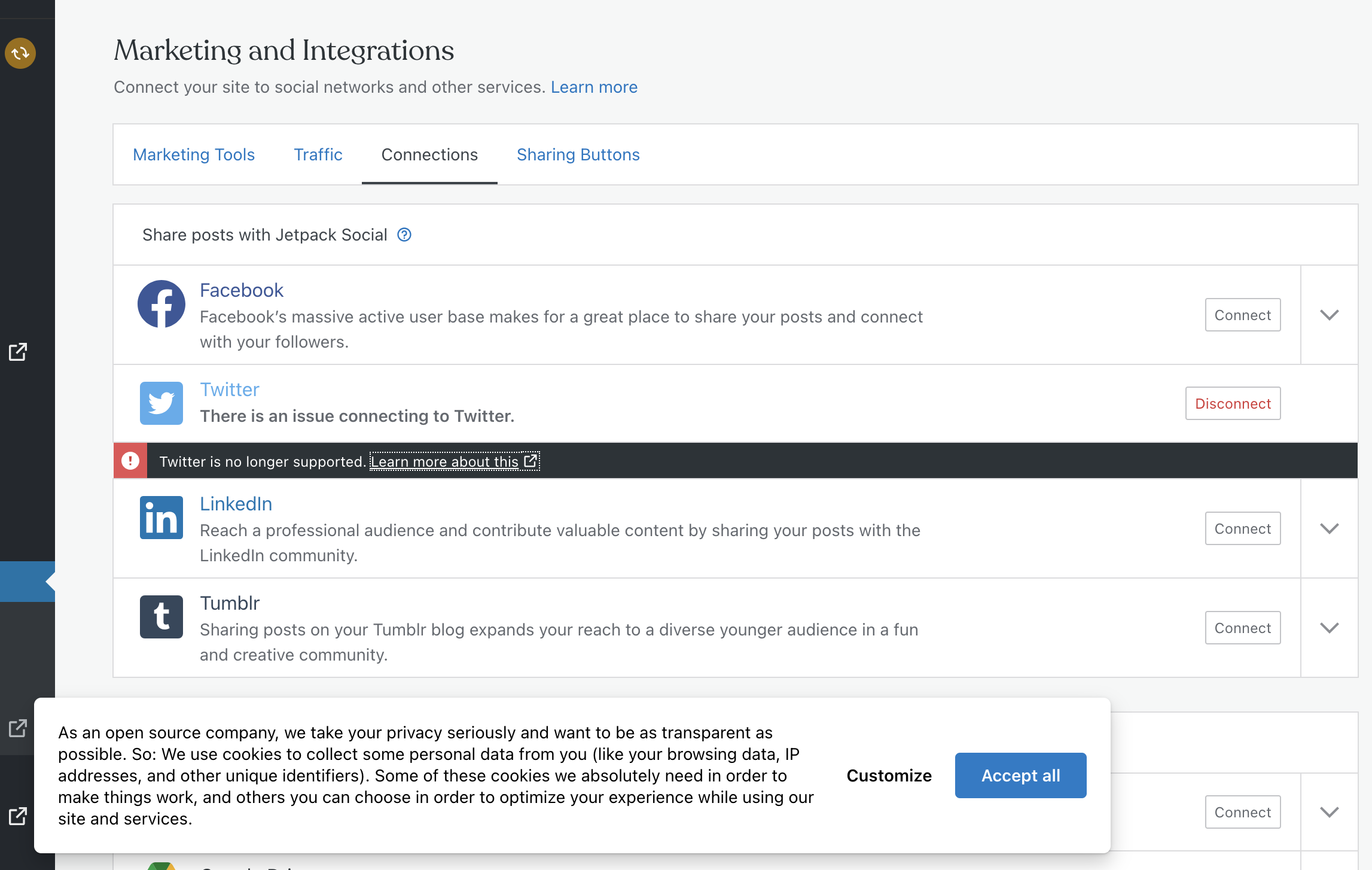Connect the Facebook account

click(1243, 315)
